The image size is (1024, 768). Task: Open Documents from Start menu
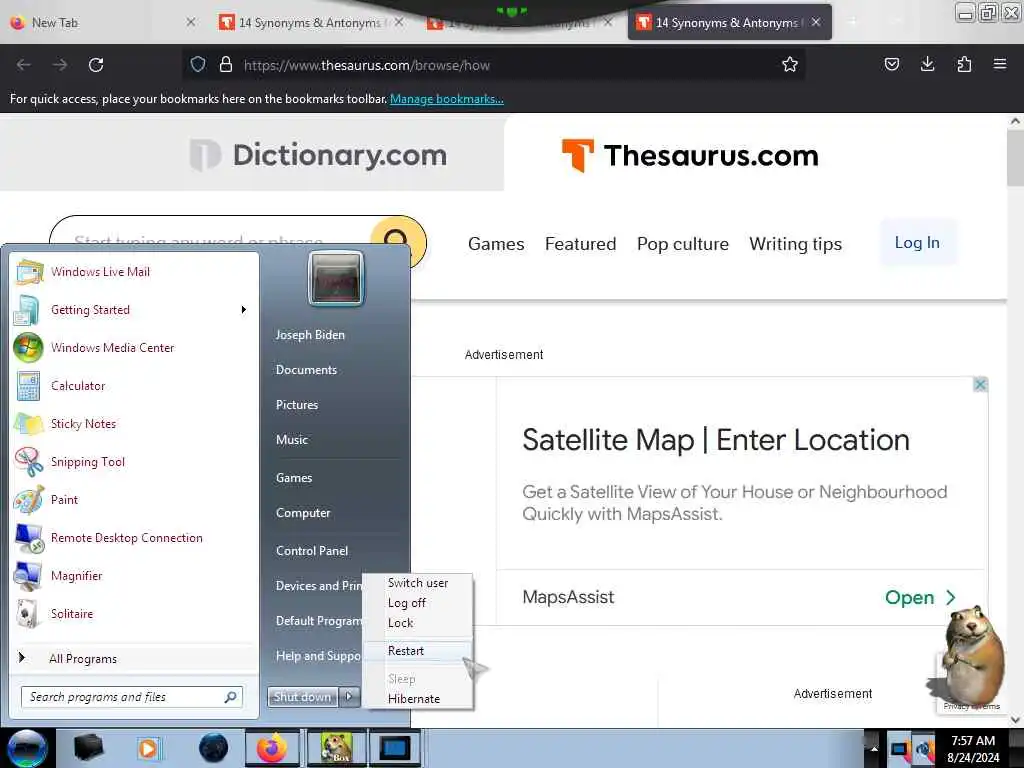pyautogui.click(x=306, y=370)
